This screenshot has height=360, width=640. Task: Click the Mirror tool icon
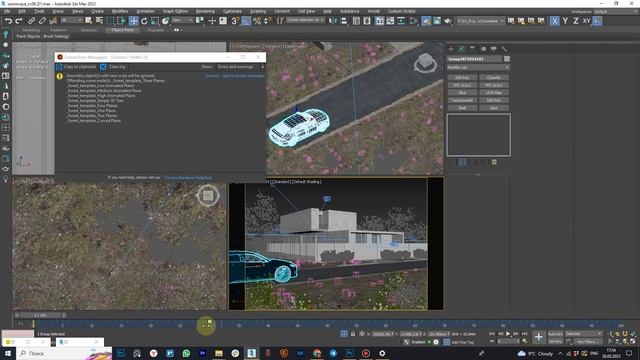click(333, 21)
